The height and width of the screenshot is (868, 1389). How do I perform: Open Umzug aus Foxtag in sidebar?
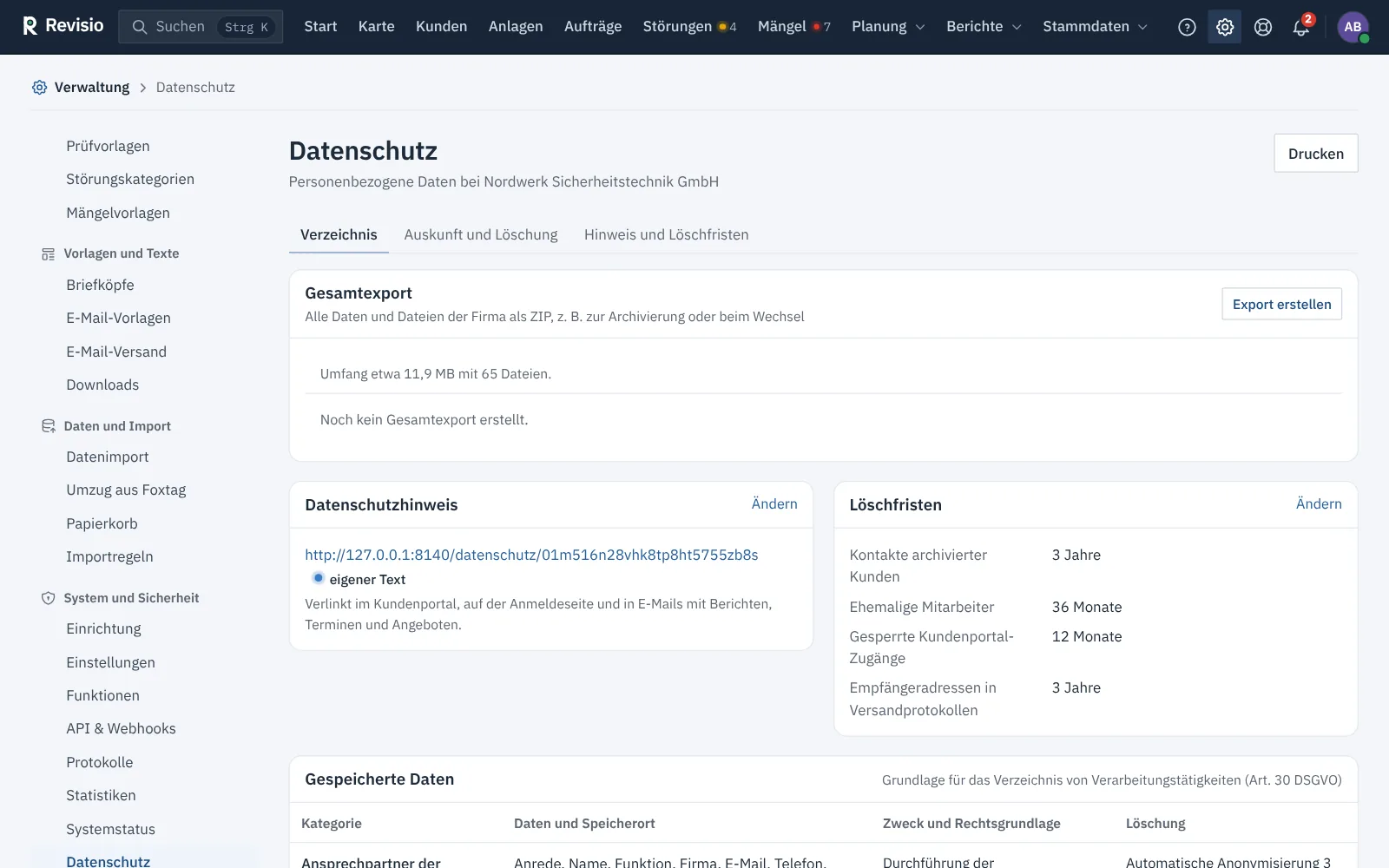[x=126, y=490]
